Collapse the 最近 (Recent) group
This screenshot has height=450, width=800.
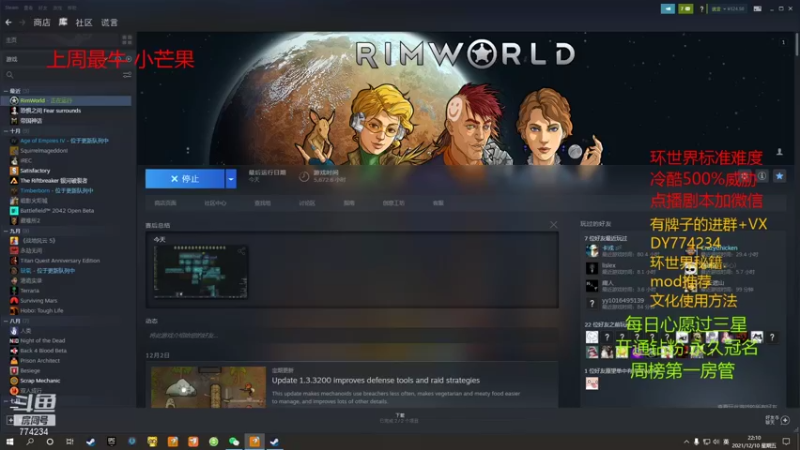pos(6,91)
